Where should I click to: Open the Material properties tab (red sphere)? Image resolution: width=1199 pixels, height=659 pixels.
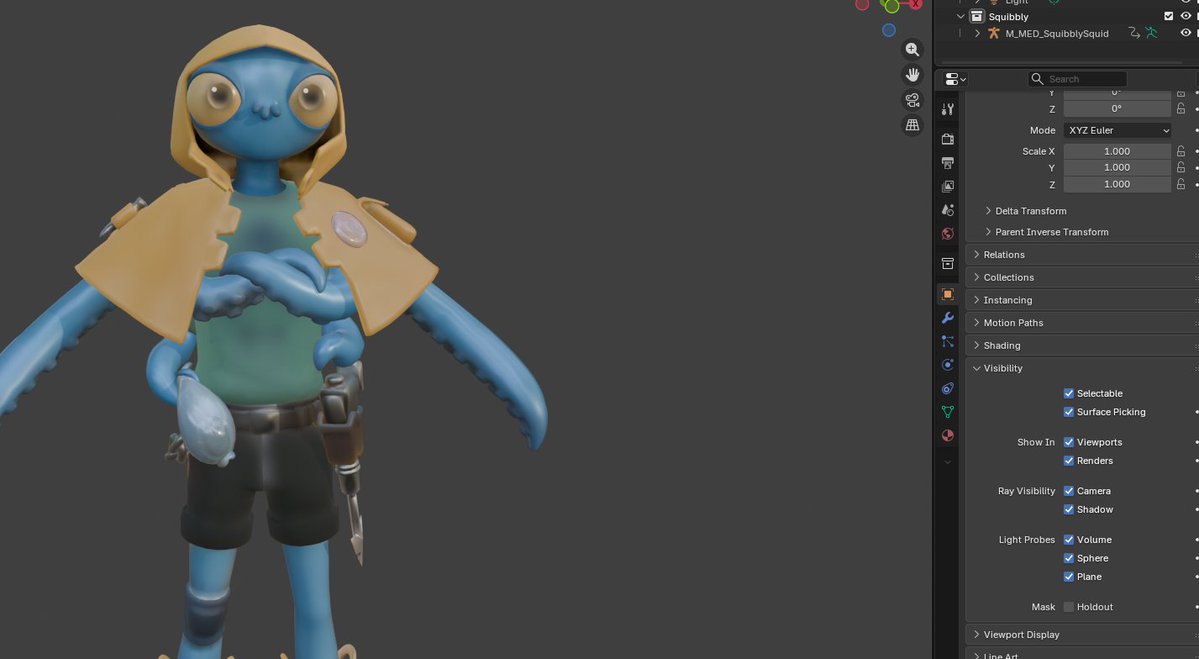click(947, 436)
